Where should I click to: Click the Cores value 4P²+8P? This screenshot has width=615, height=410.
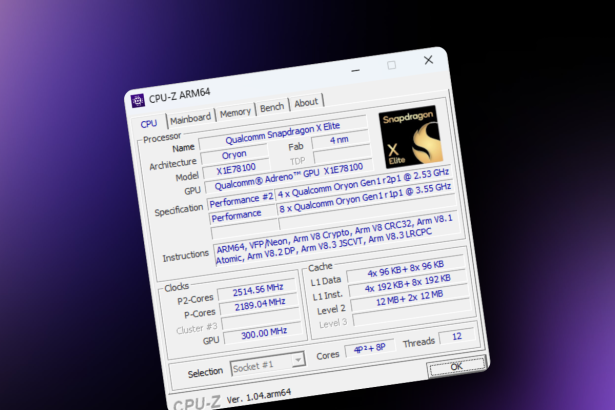(x=369, y=348)
